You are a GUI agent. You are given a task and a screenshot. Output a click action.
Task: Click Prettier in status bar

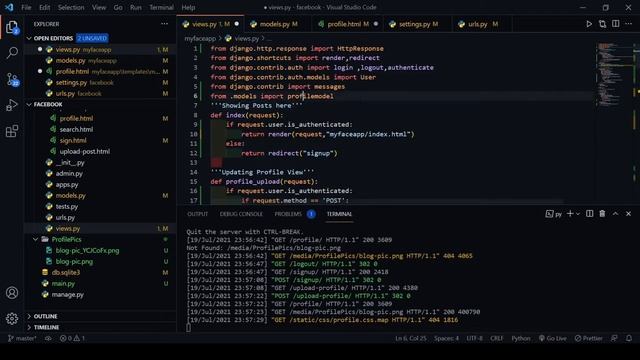click(x=589, y=338)
